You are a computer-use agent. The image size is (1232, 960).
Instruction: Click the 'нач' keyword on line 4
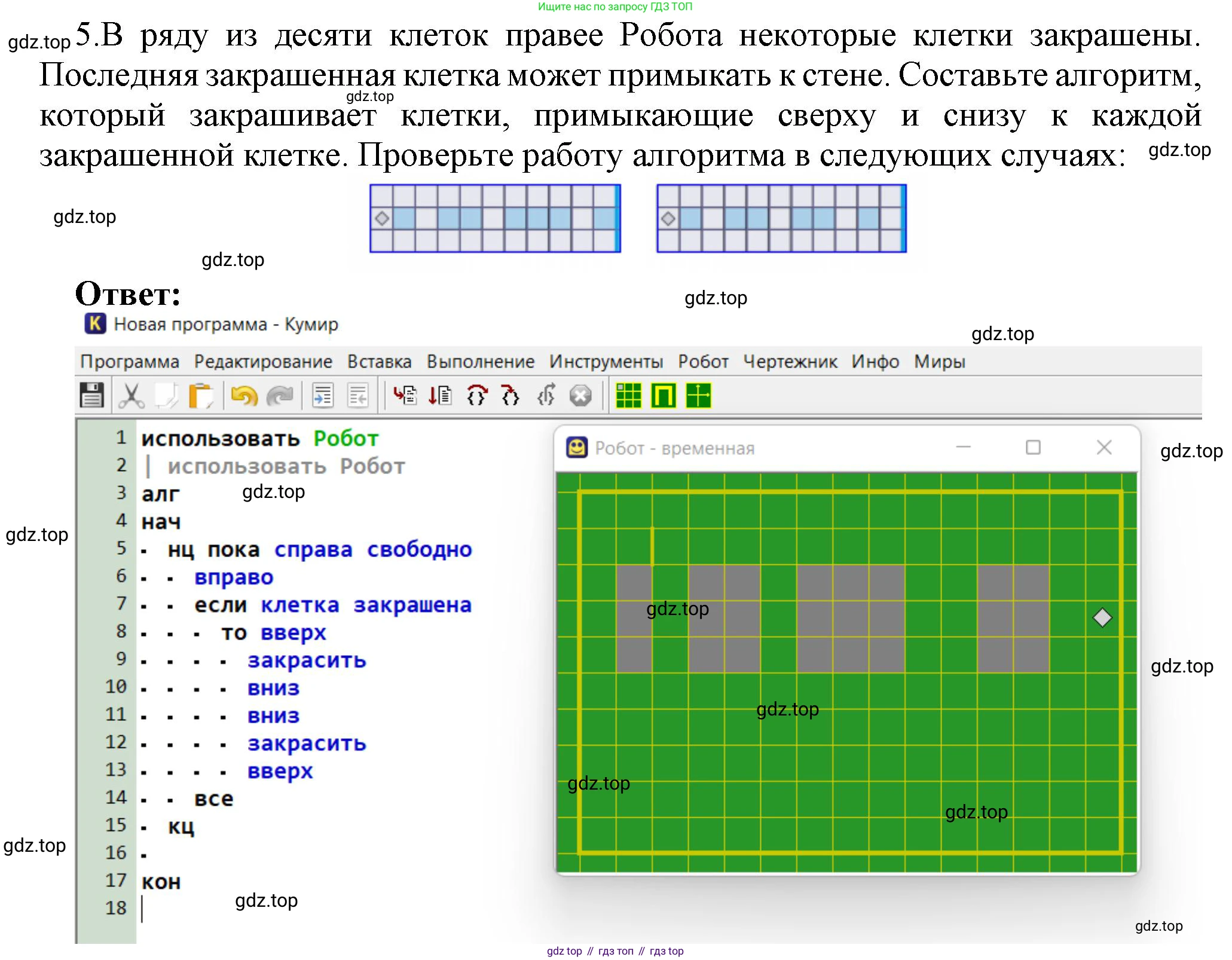[x=161, y=522]
